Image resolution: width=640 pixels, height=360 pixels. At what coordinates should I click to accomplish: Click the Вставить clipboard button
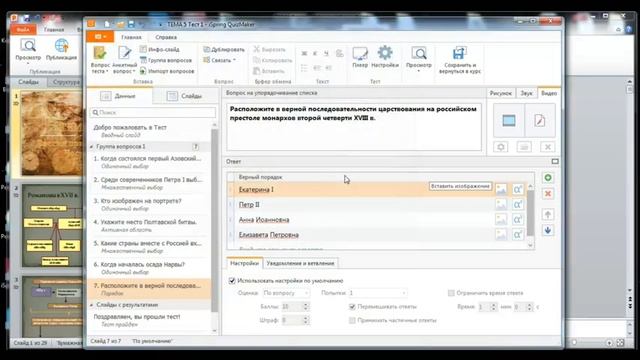(269, 71)
